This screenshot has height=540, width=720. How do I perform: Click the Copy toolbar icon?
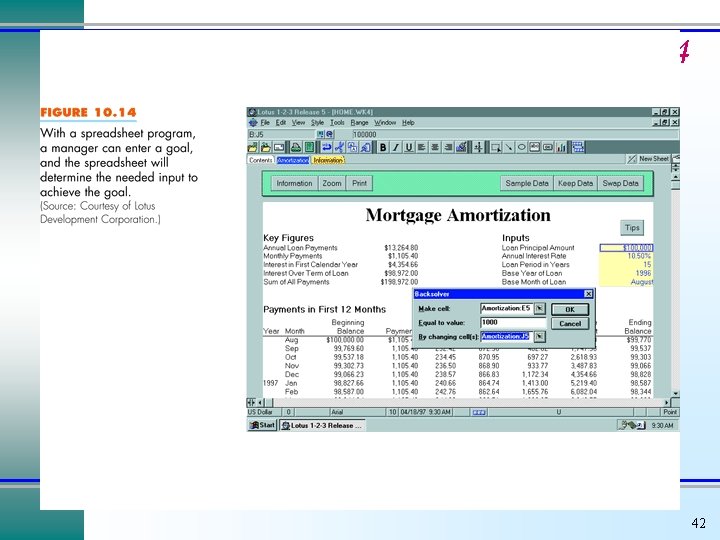tap(352, 147)
